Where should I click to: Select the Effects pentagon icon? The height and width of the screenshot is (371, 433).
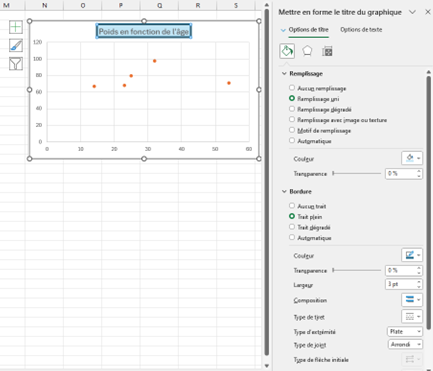tap(307, 51)
